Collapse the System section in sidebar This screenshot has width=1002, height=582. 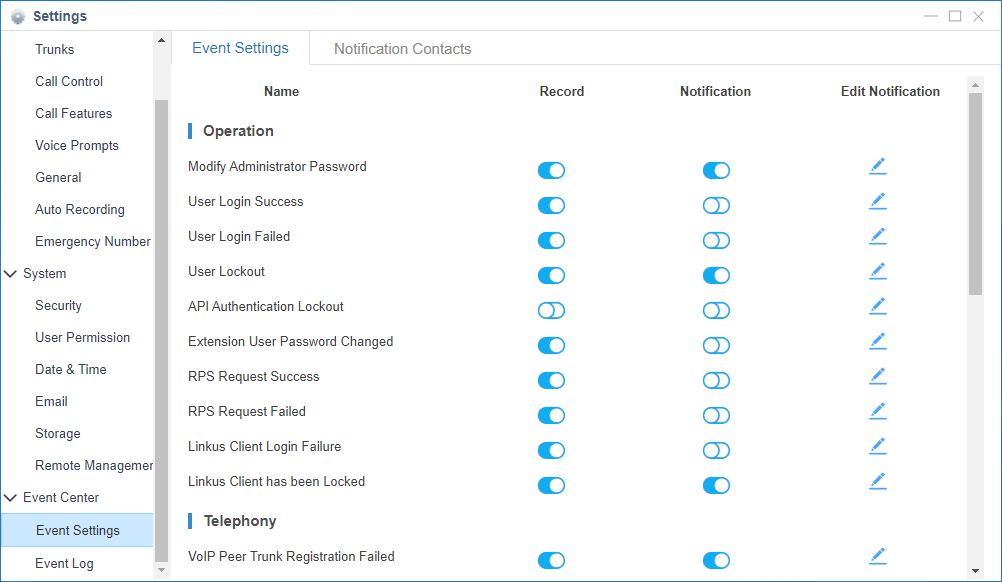11,274
